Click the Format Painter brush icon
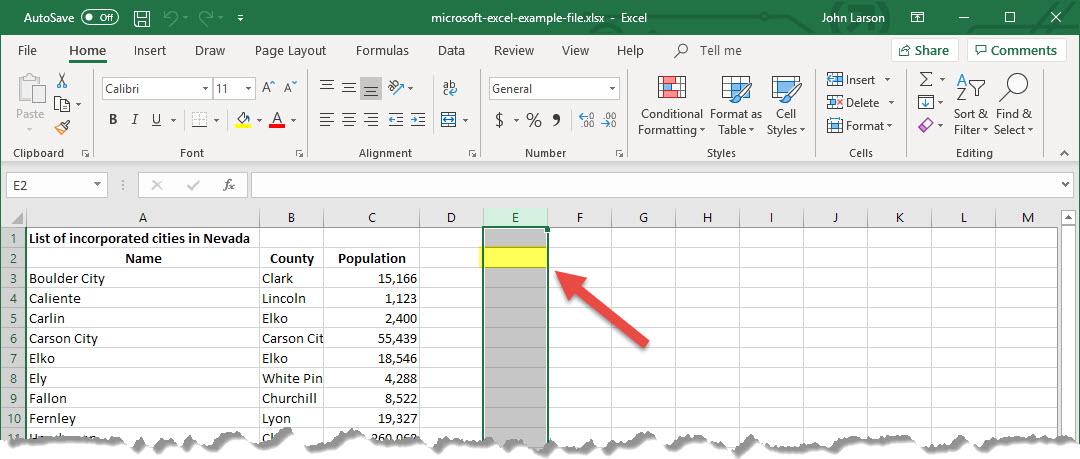1080x459 pixels. pyautogui.click(x=62, y=127)
